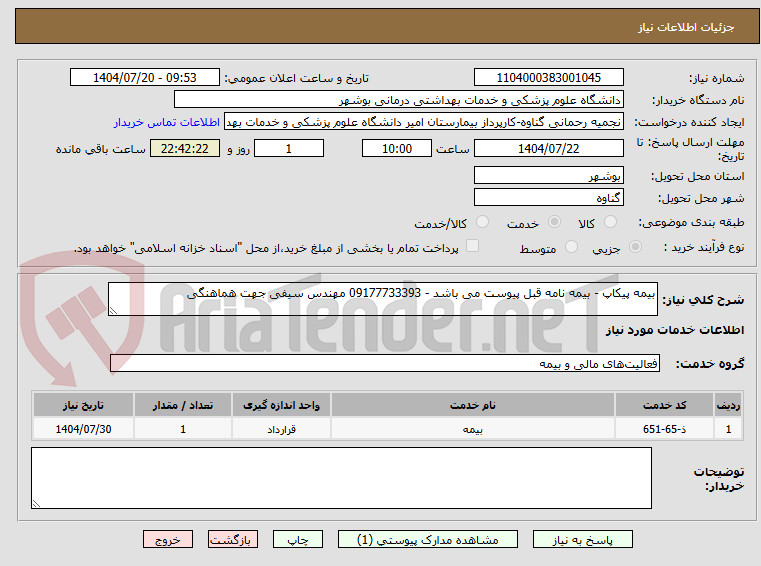Click the 'واحد اندازه گیری' column header
Image resolution: width=761 pixels, height=566 pixels.
pos(281,405)
